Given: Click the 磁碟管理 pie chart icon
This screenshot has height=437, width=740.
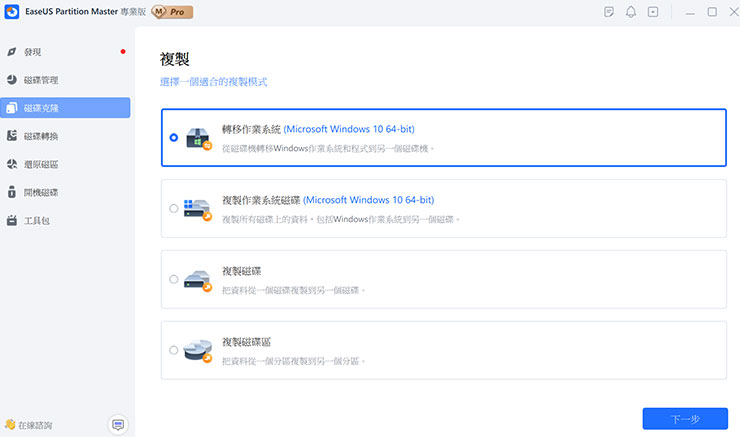Looking at the screenshot, I should coord(12,79).
